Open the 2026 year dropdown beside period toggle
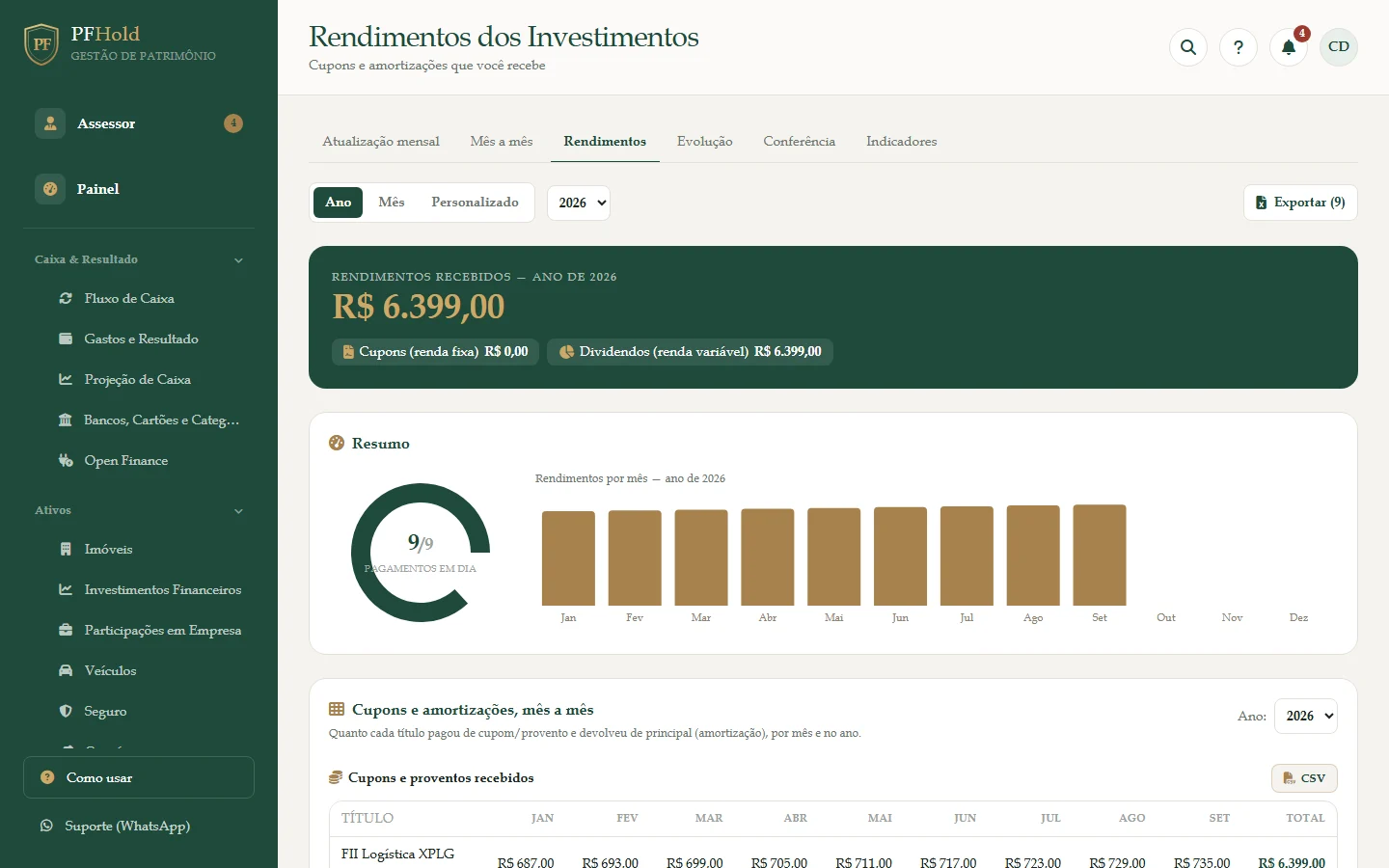The image size is (1389, 868). [x=579, y=203]
